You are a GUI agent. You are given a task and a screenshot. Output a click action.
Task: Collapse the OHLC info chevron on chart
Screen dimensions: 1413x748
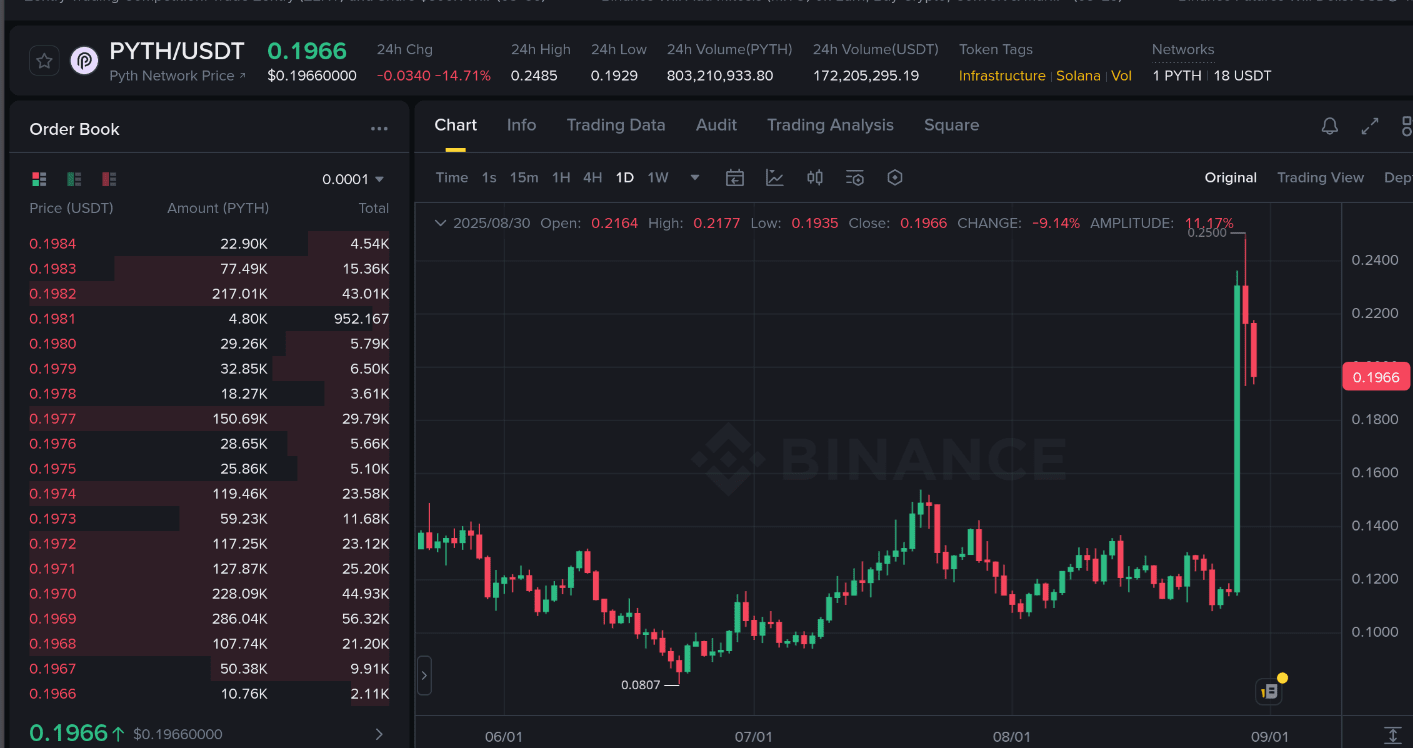pos(440,223)
